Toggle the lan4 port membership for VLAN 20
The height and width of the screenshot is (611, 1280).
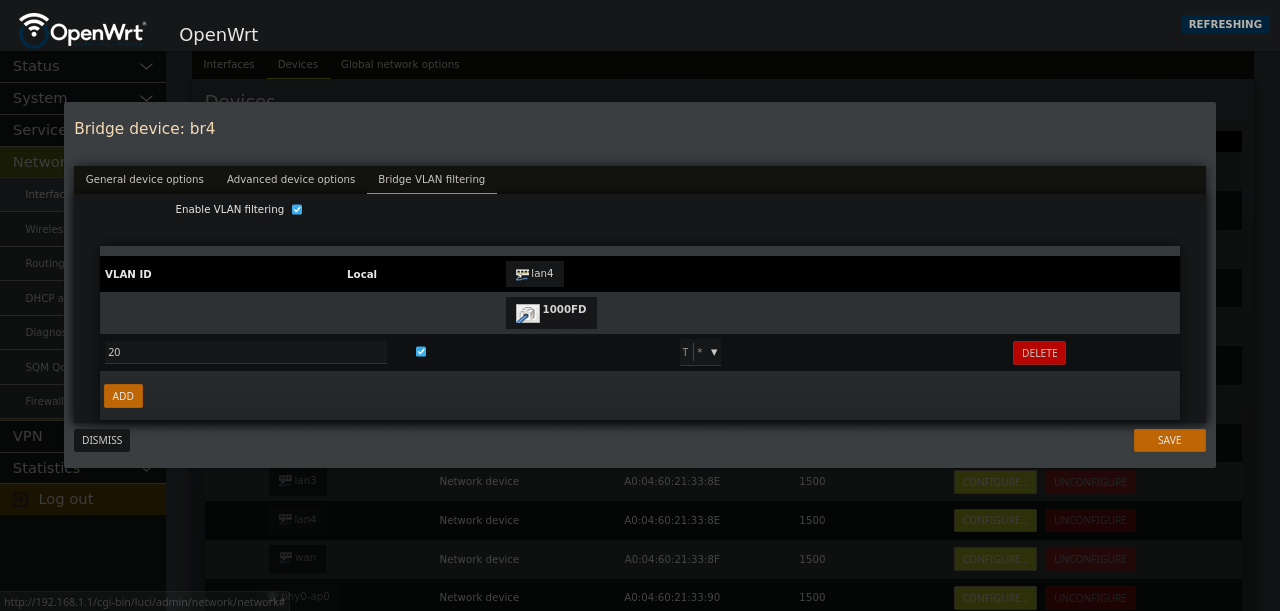point(684,352)
